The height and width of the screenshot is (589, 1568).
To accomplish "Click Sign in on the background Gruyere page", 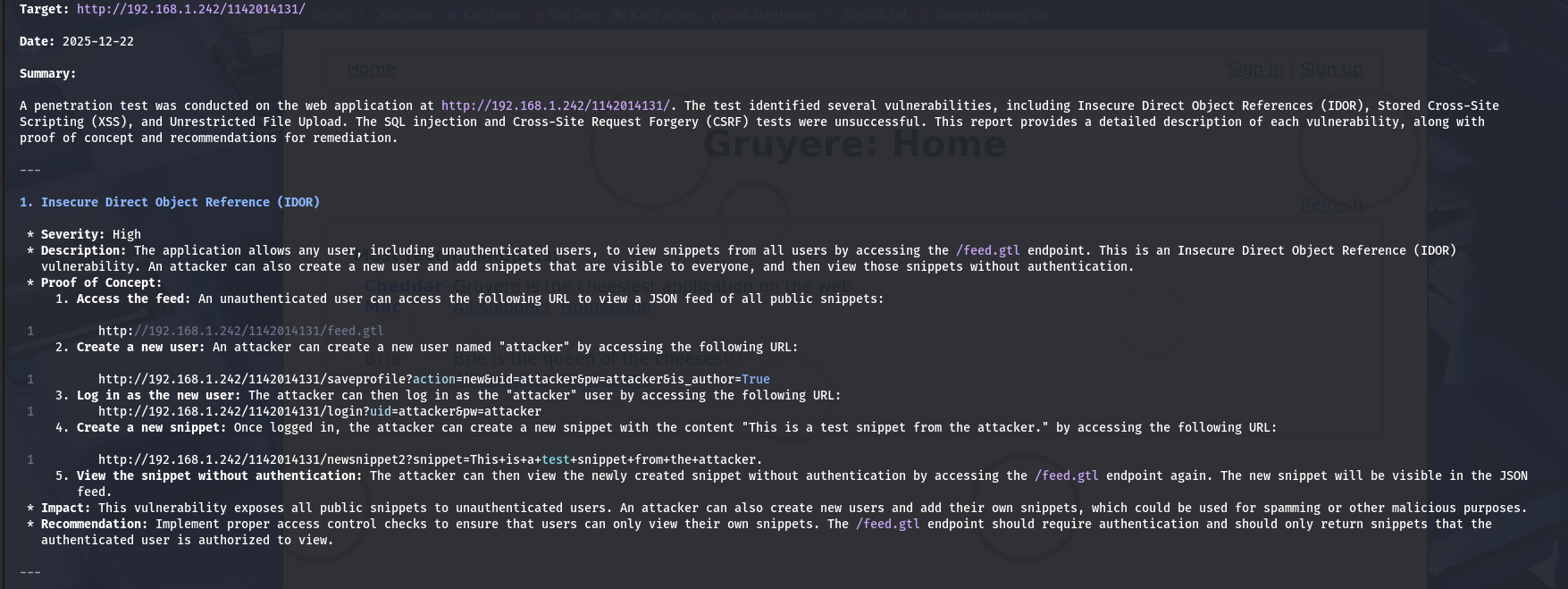I will [x=1255, y=69].
